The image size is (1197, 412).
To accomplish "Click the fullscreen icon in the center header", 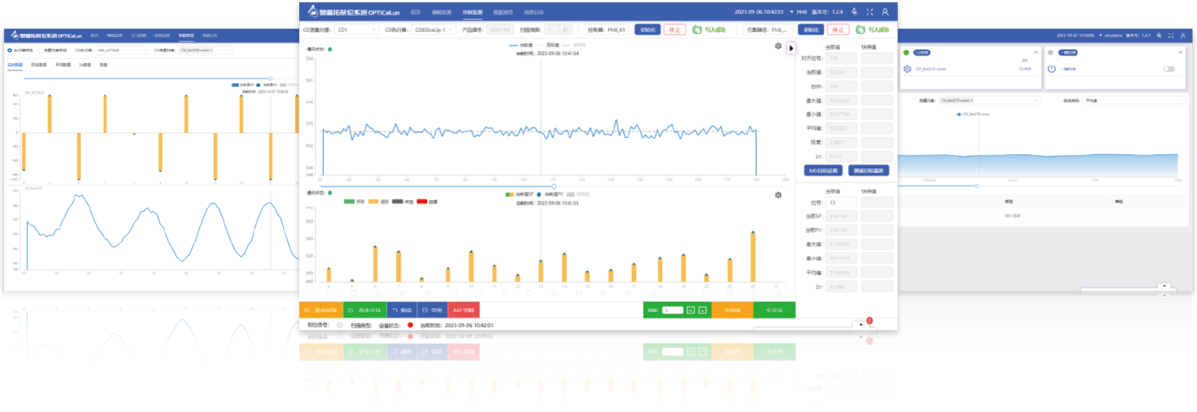I will click(870, 12).
